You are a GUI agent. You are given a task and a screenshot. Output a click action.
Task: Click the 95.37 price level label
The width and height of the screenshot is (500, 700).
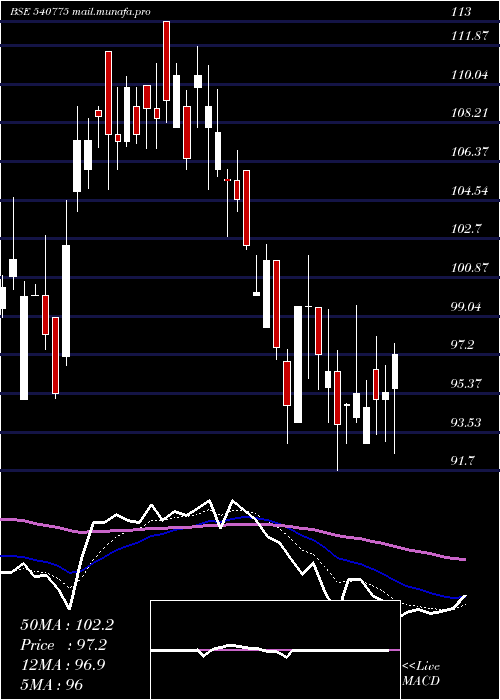click(468, 384)
